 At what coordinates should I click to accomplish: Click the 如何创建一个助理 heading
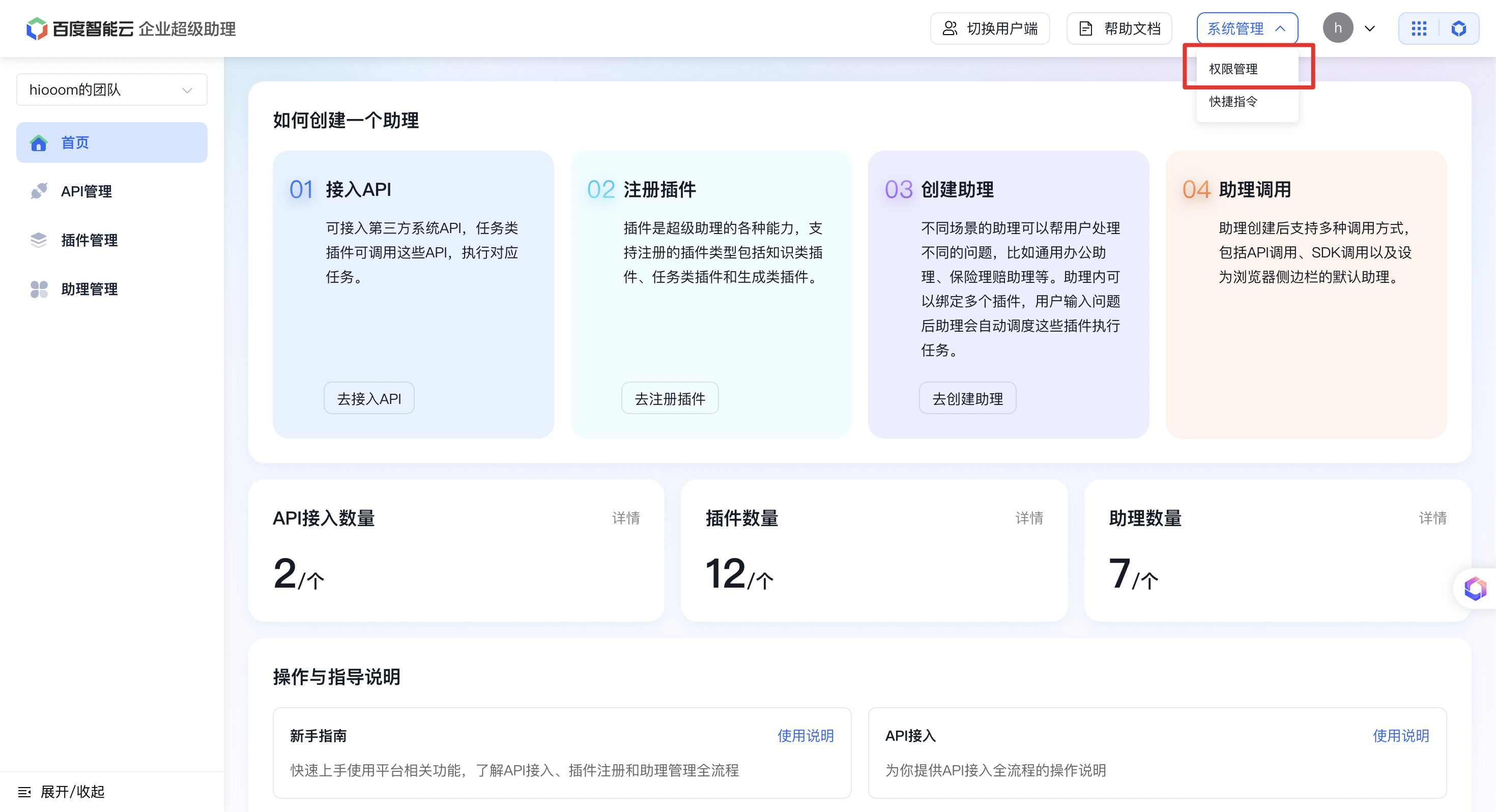click(346, 120)
